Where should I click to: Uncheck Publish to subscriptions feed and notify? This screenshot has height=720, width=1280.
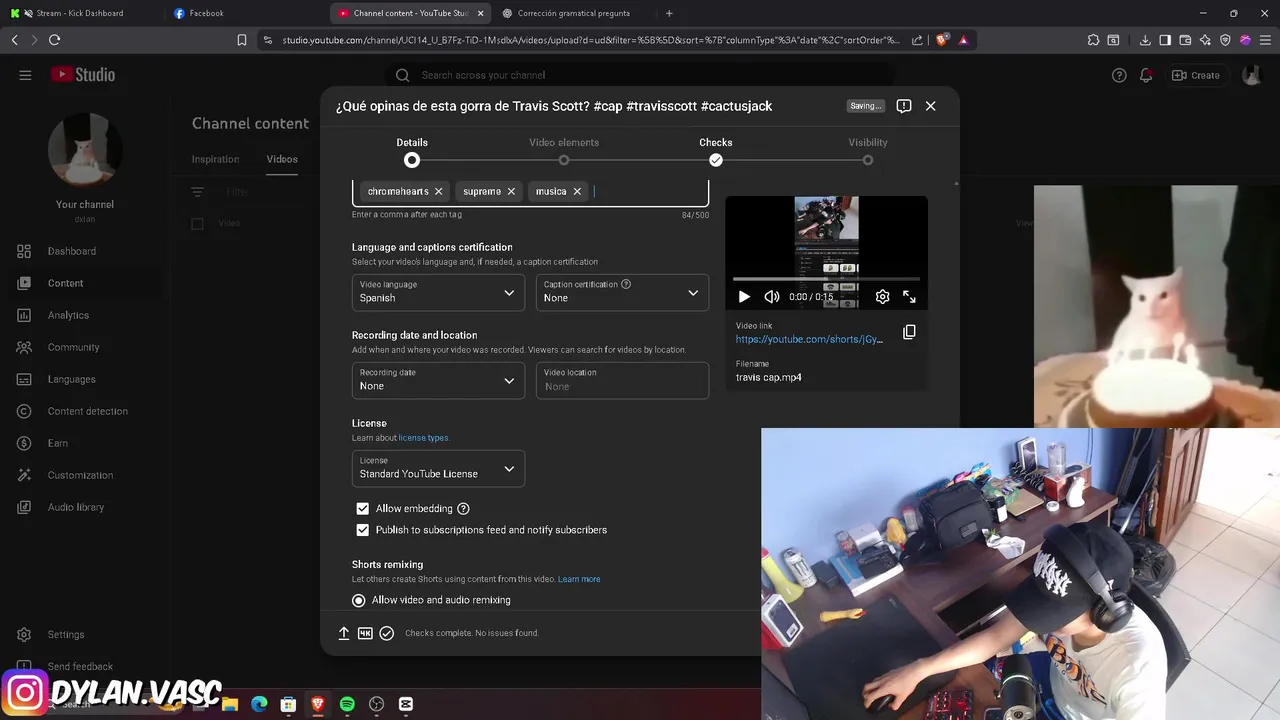tap(362, 530)
